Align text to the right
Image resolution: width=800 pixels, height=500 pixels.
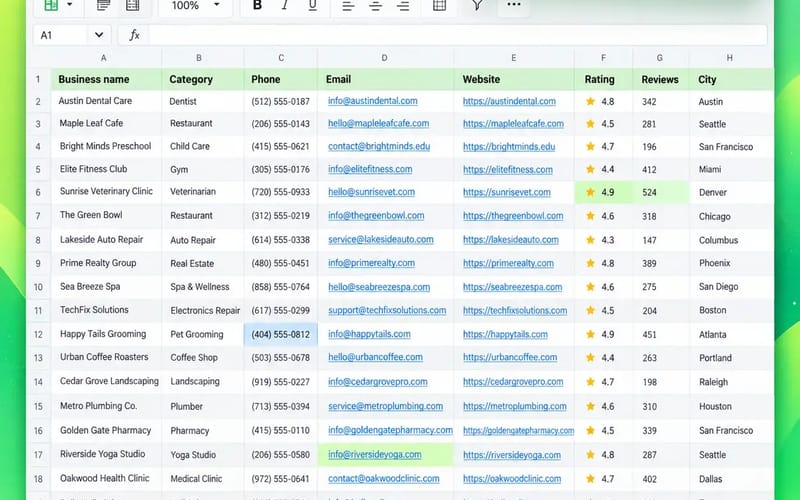403,6
